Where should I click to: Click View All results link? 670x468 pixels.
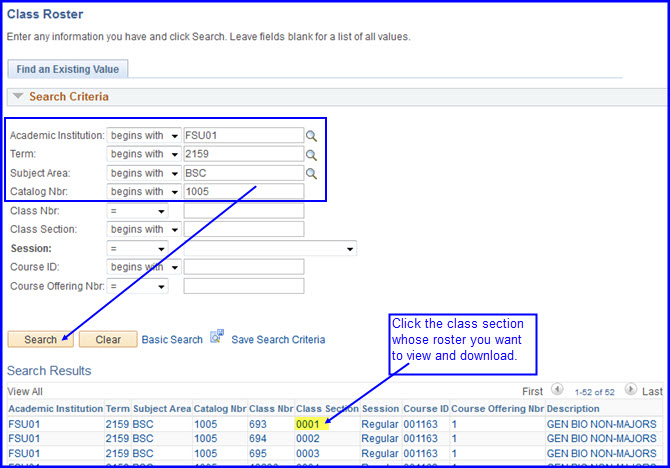coord(25,391)
